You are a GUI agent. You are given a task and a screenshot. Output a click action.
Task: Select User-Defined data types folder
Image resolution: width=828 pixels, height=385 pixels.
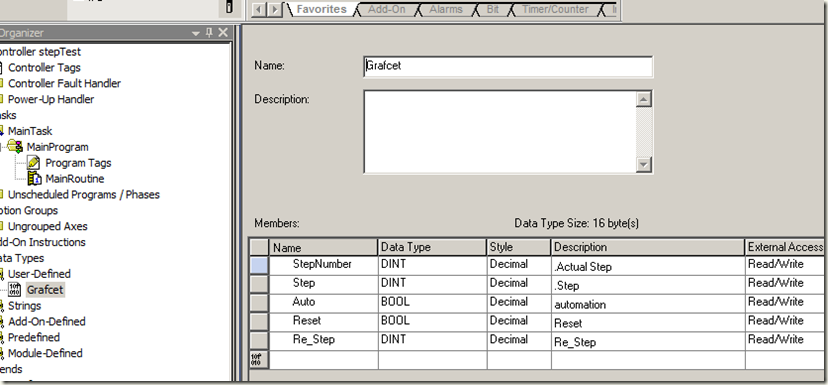click(x=39, y=274)
